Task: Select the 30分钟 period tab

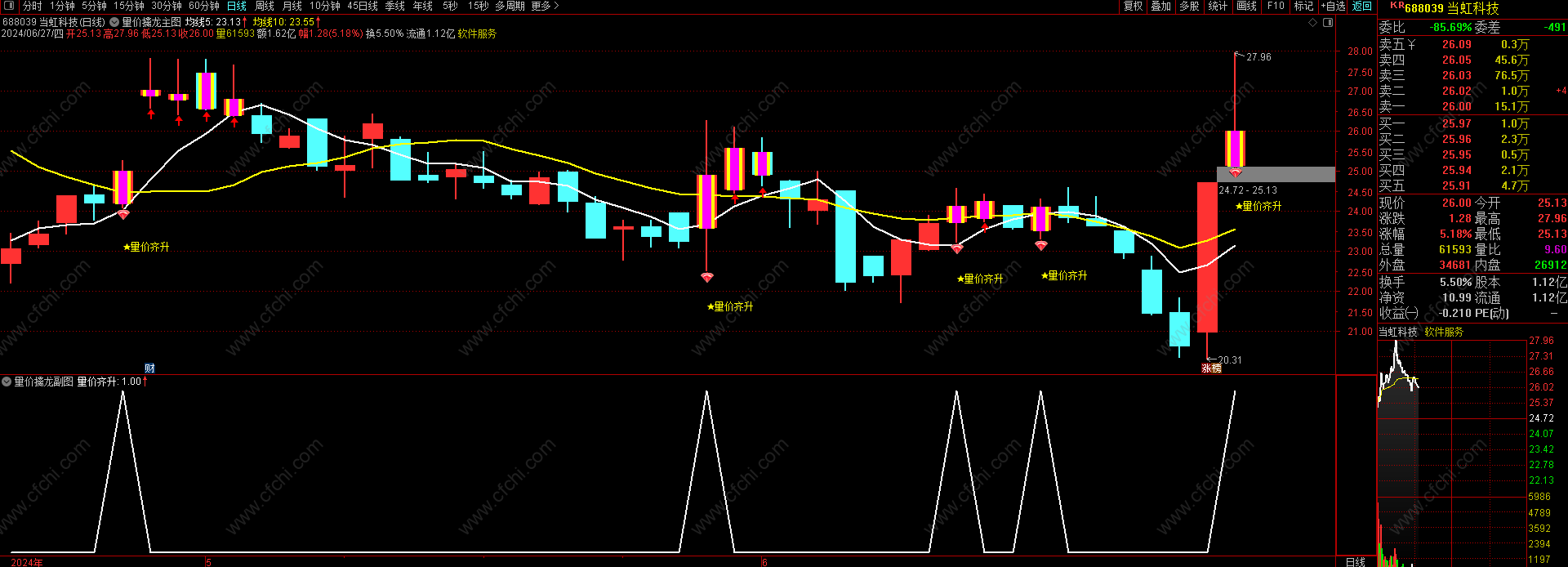Action: pyautogui.click(x=167, y=6)
